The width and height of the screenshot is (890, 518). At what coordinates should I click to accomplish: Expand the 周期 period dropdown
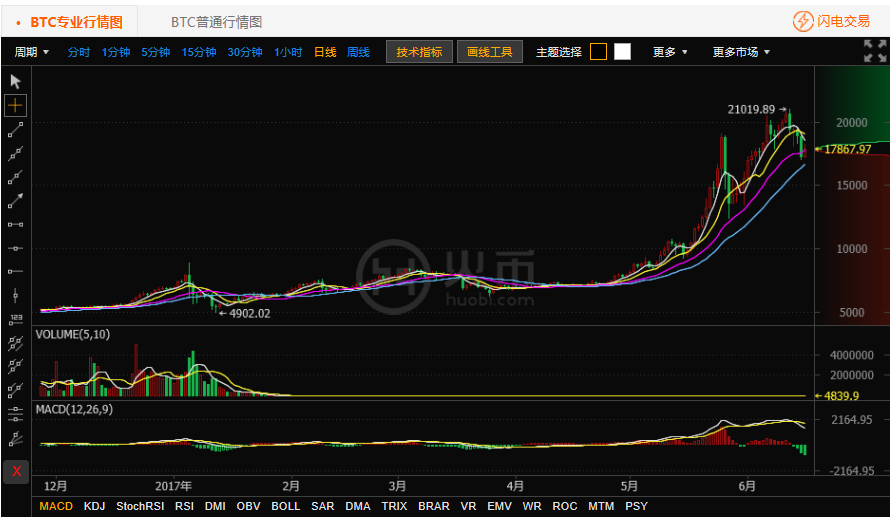(x=32, y=52)
